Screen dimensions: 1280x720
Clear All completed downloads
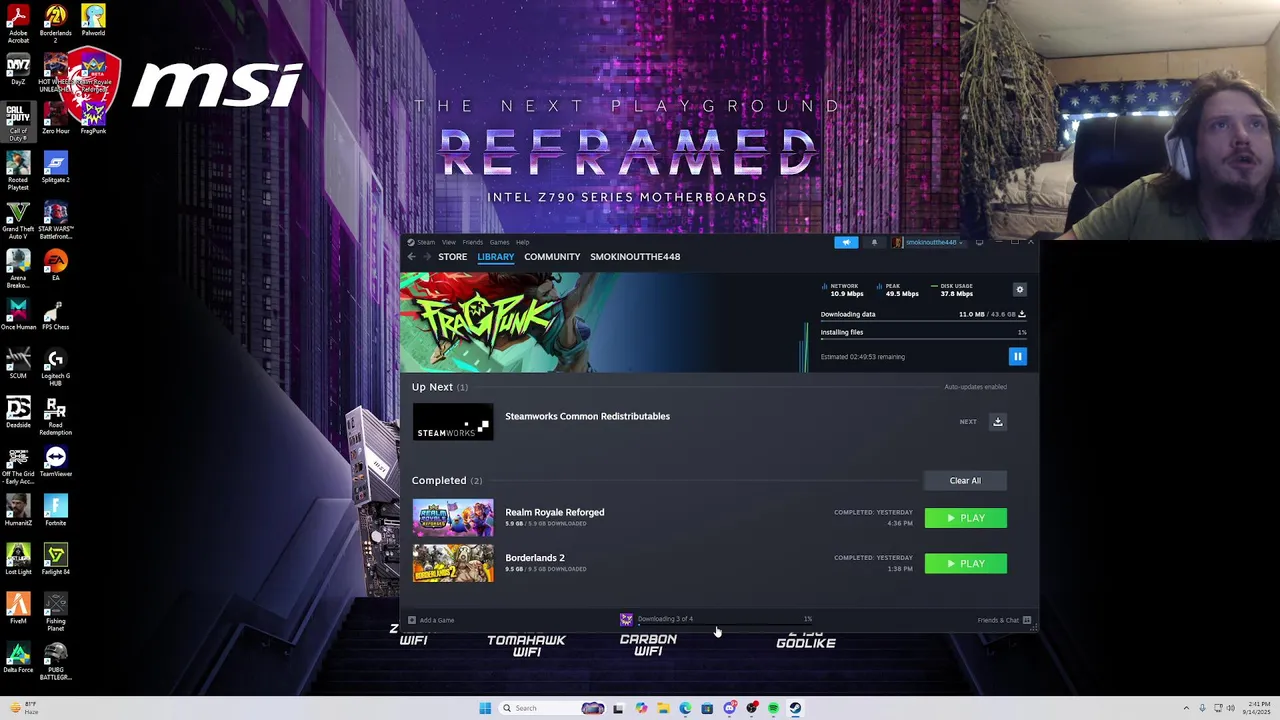coord(965,481)
